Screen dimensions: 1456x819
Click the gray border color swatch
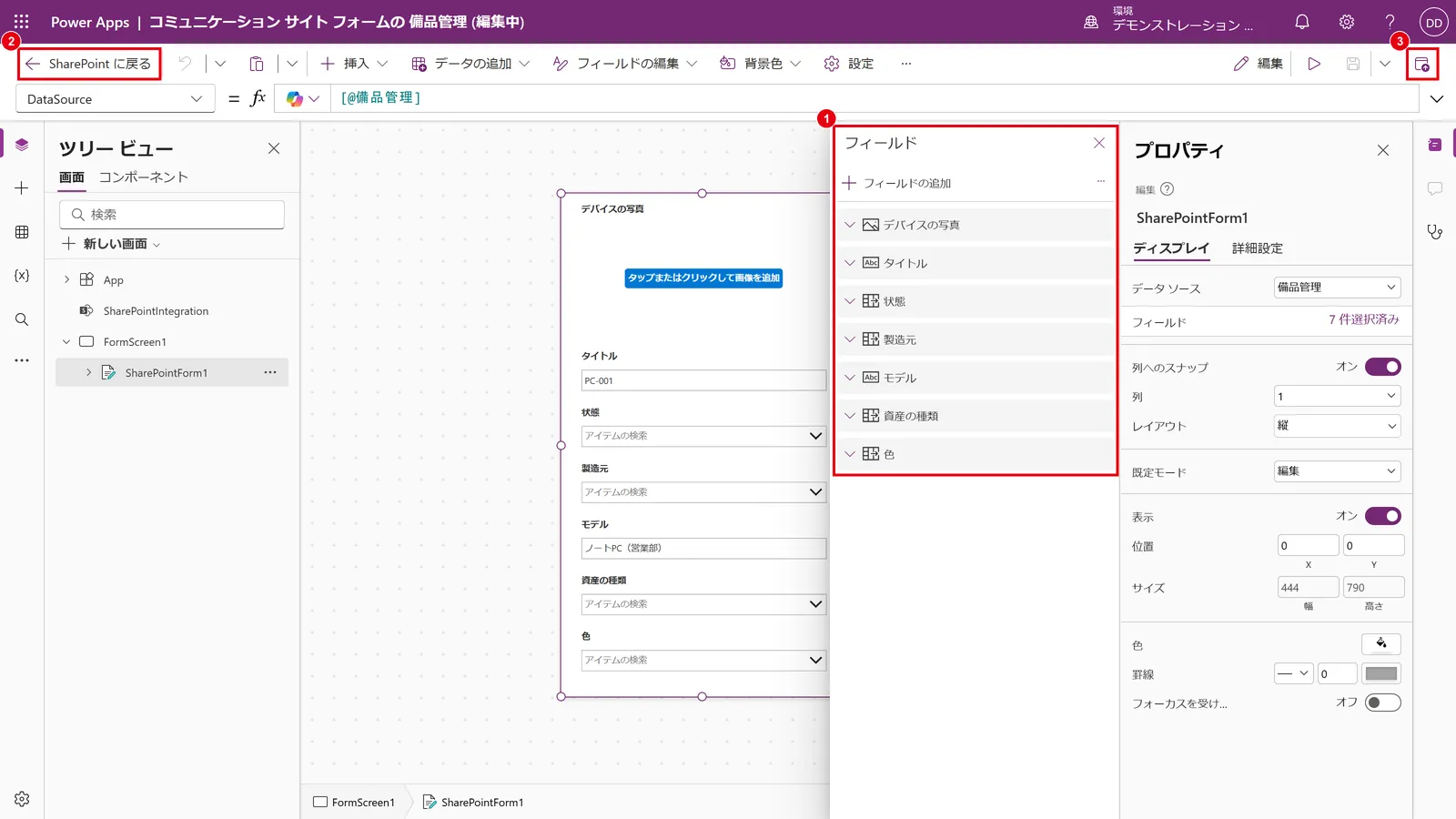click(x=1381, y=673)
